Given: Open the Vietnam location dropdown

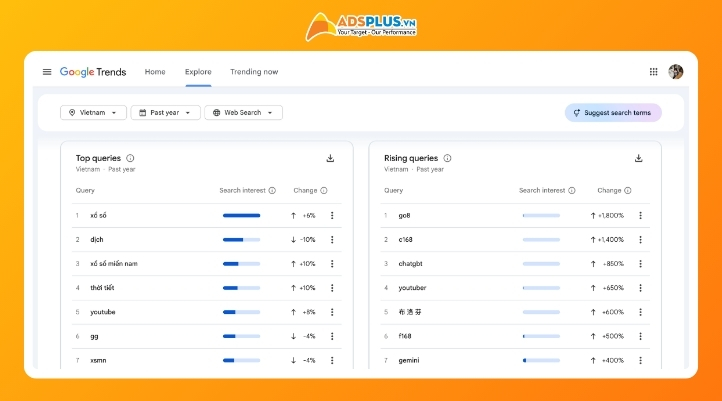Looking at the screenshot, I should click(93, 113).
